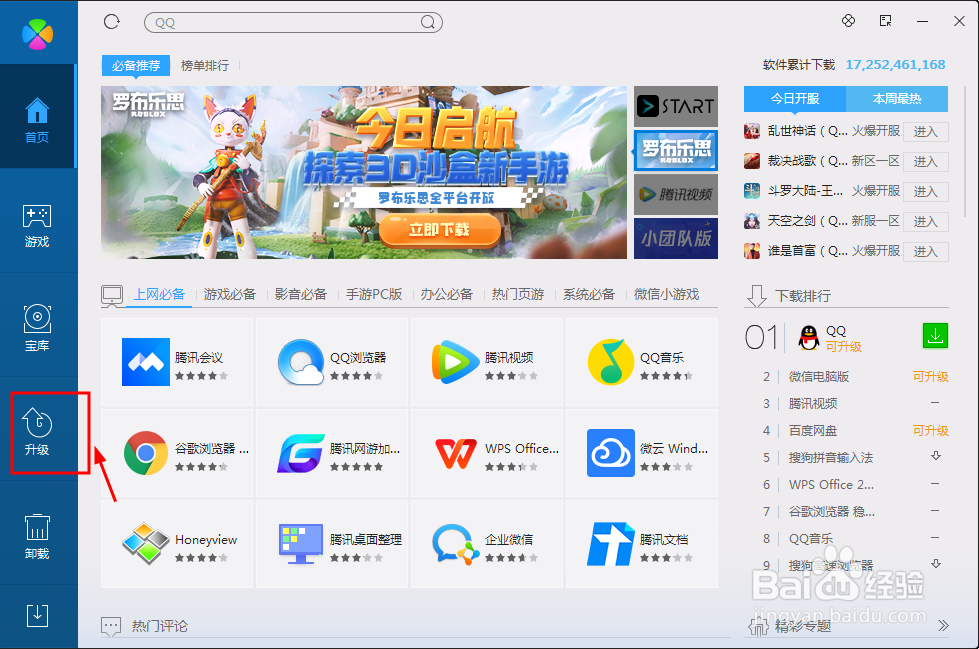Open the 腾讯文档 app tile
The image size is (979, 649).
tap(642, 544)
